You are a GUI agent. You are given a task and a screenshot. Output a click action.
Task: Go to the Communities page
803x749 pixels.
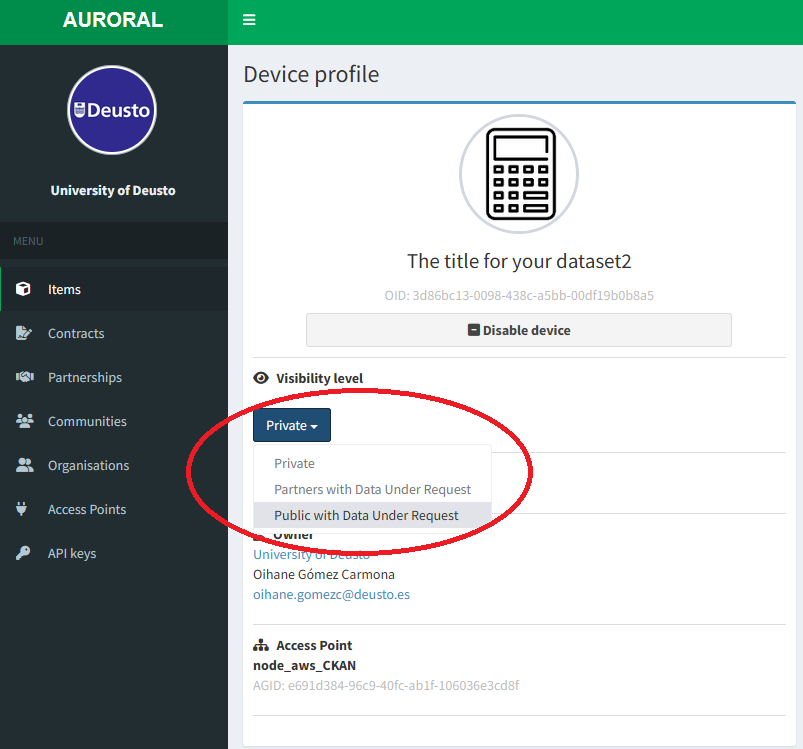(x=114, y=421)
